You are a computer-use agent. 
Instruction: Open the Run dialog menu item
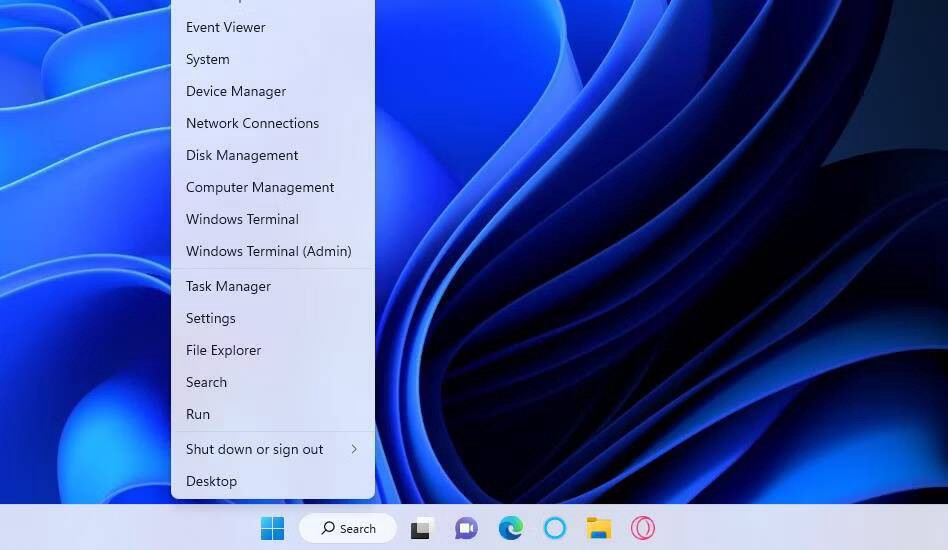pos(273,415)
